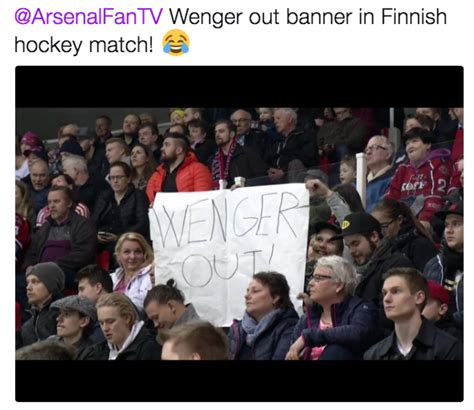Screen dimensions: 474x410
Task: Click the word "Finnish" in the tweet
Action: click(x=413, y=16)
